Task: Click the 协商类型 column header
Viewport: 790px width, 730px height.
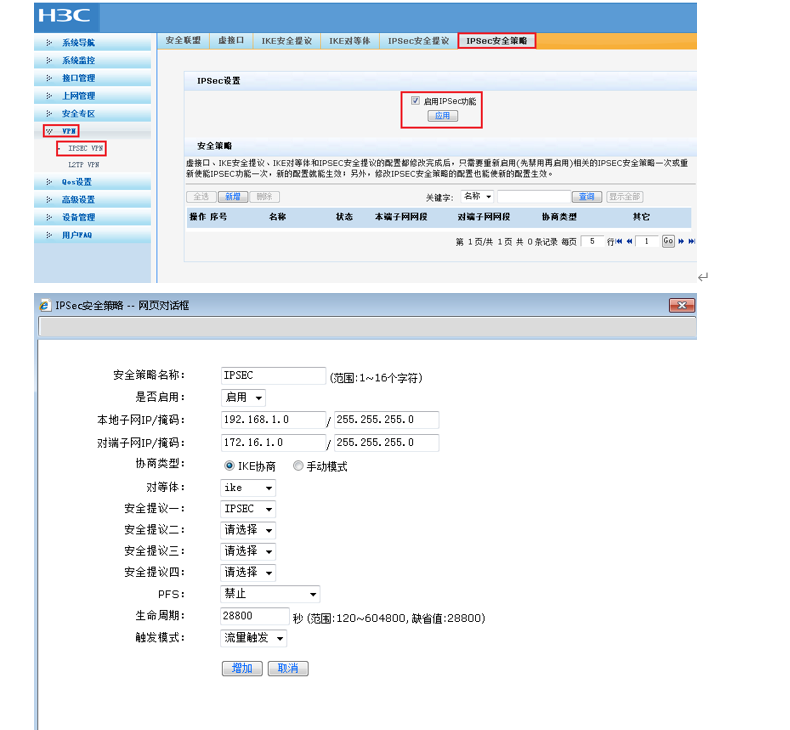Action: [559, 217]
